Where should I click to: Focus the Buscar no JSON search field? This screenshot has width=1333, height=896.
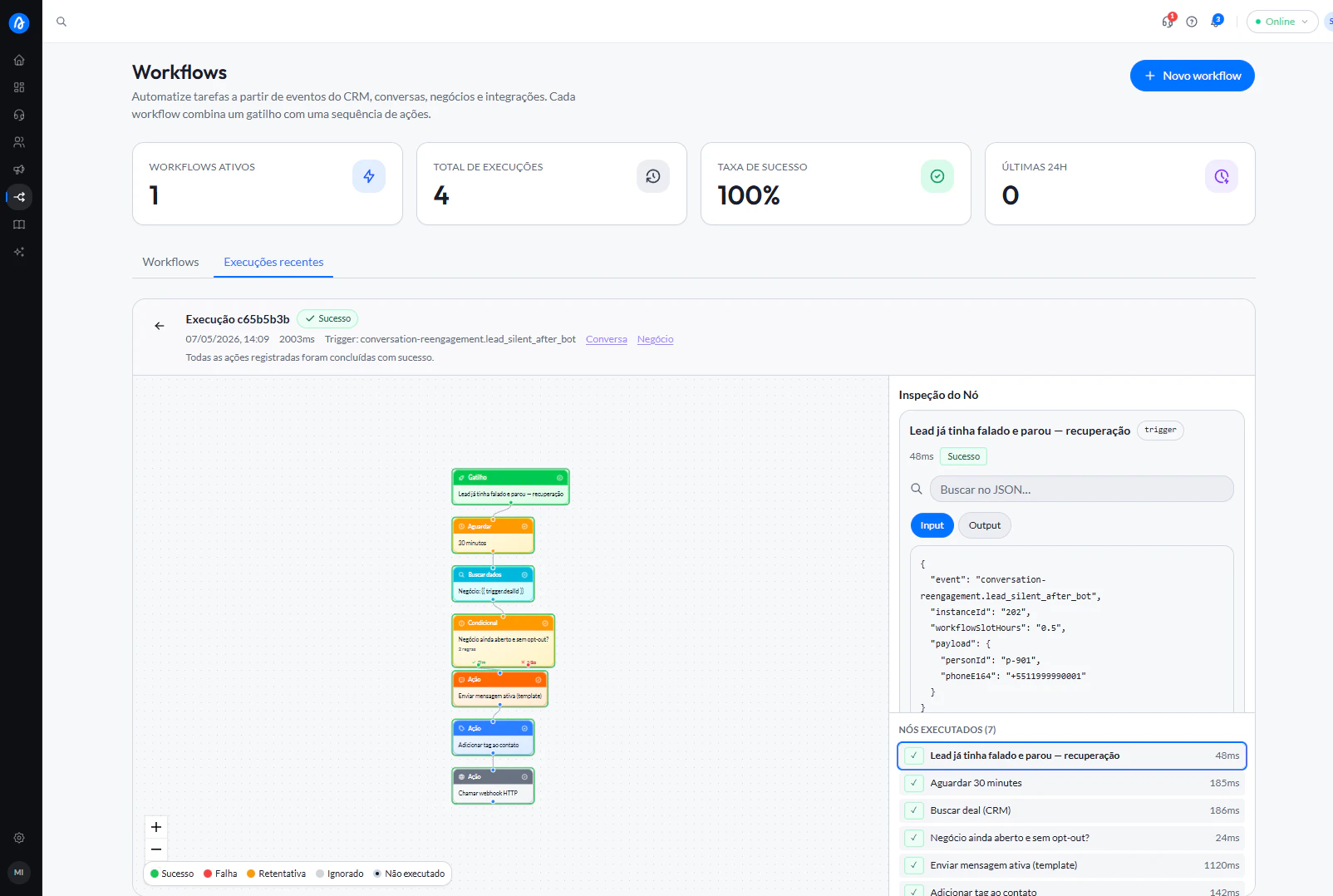point(1081,489)
